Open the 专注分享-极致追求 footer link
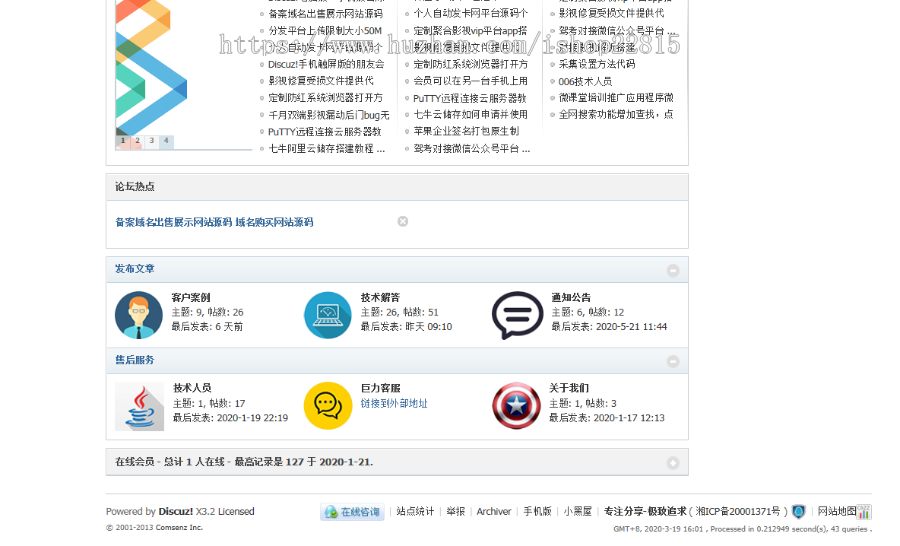 645,511
